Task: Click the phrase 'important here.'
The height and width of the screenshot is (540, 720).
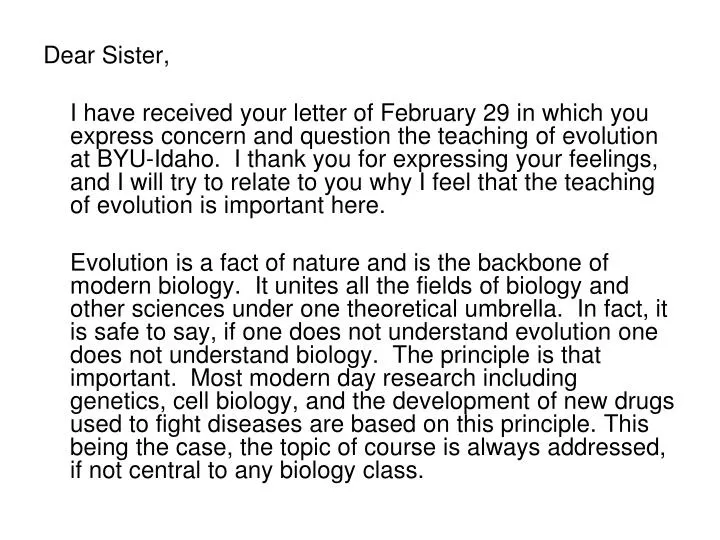Action: pos(304,205)
